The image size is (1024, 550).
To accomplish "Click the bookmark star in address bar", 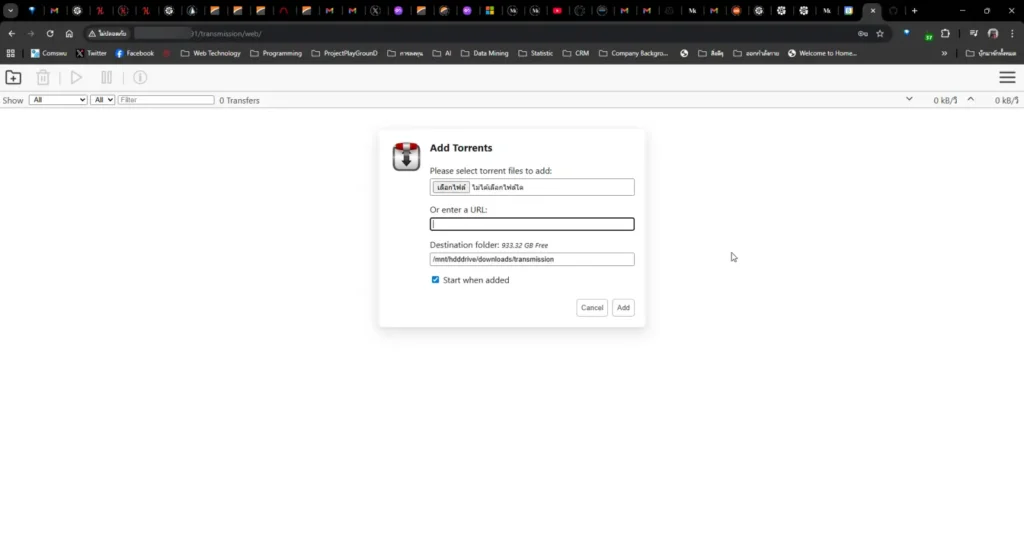I will (880, 33).
